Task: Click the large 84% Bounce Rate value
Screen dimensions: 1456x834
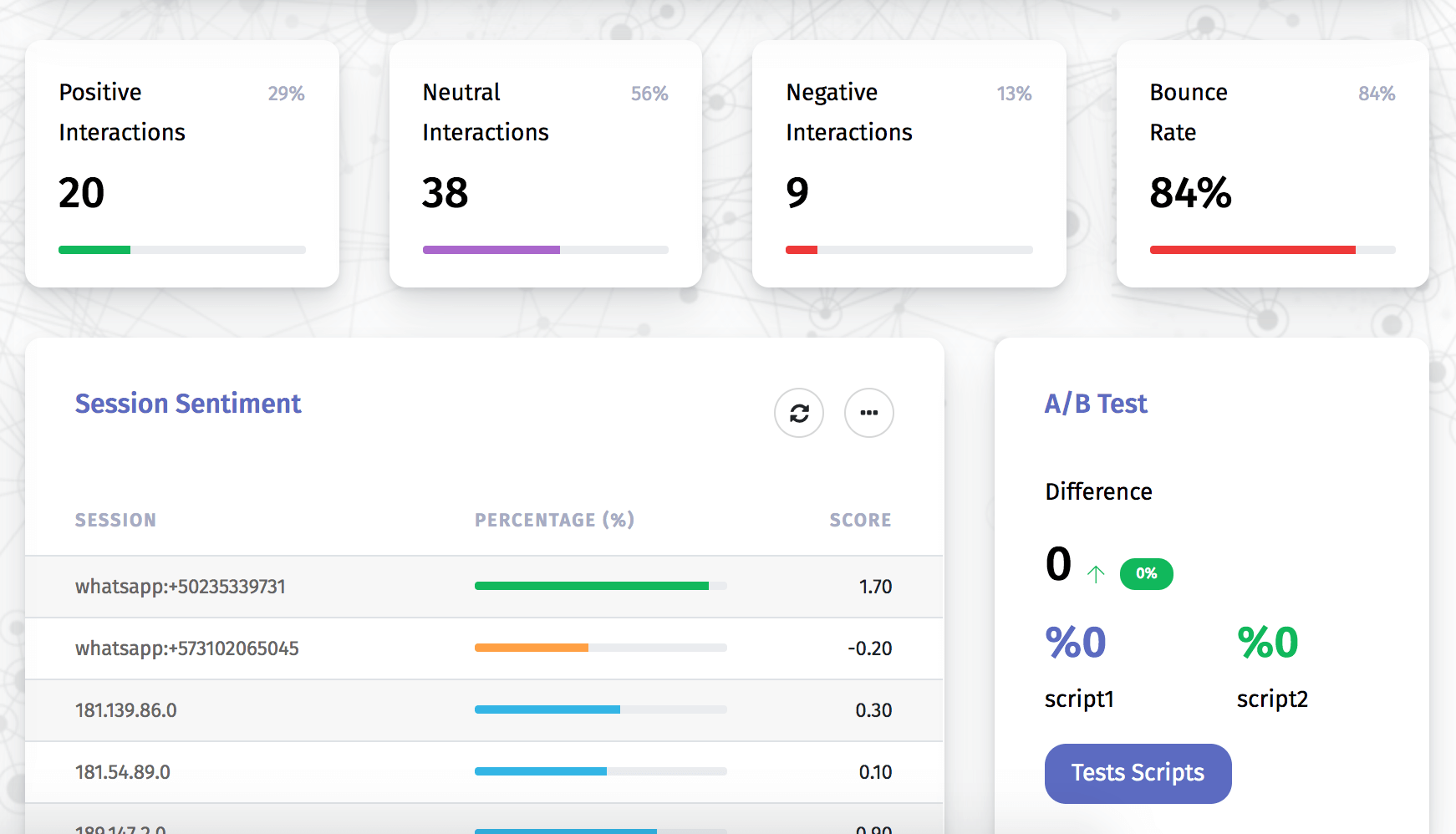Action: [1190, 193]
